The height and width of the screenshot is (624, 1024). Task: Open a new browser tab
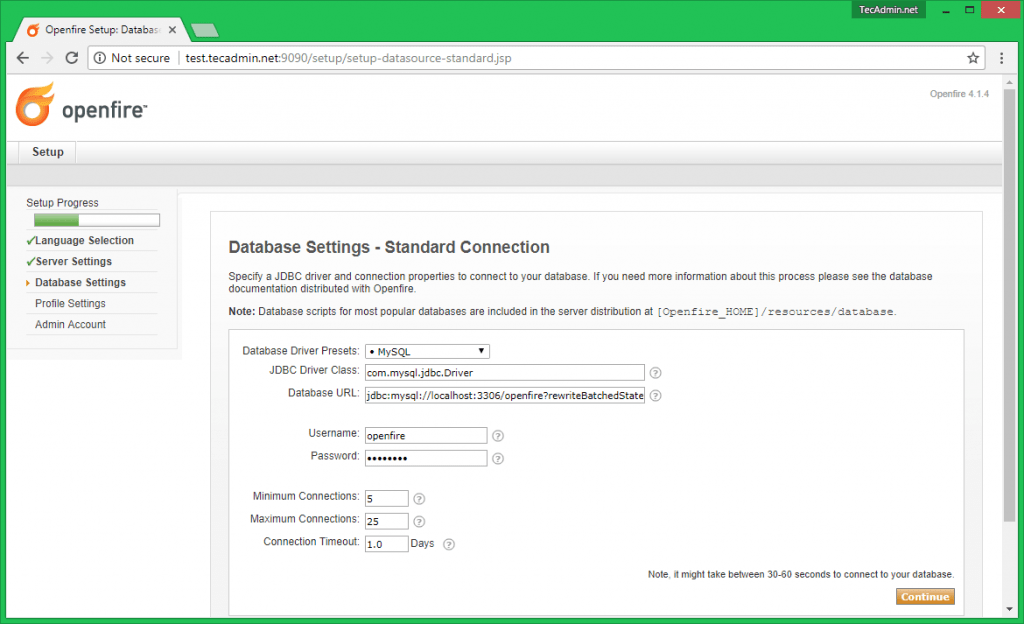click(205, 30)
